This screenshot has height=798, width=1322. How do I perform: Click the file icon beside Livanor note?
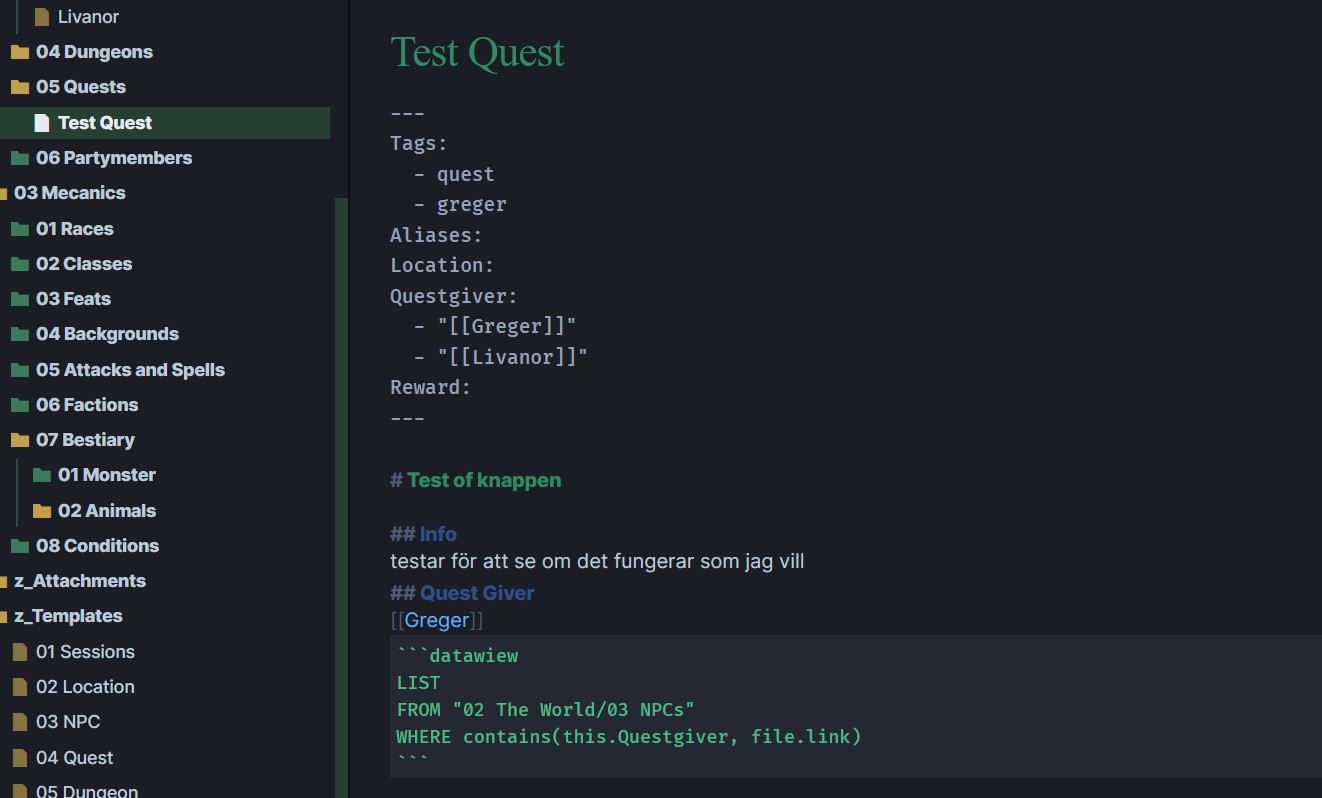(x=42, y=17)
